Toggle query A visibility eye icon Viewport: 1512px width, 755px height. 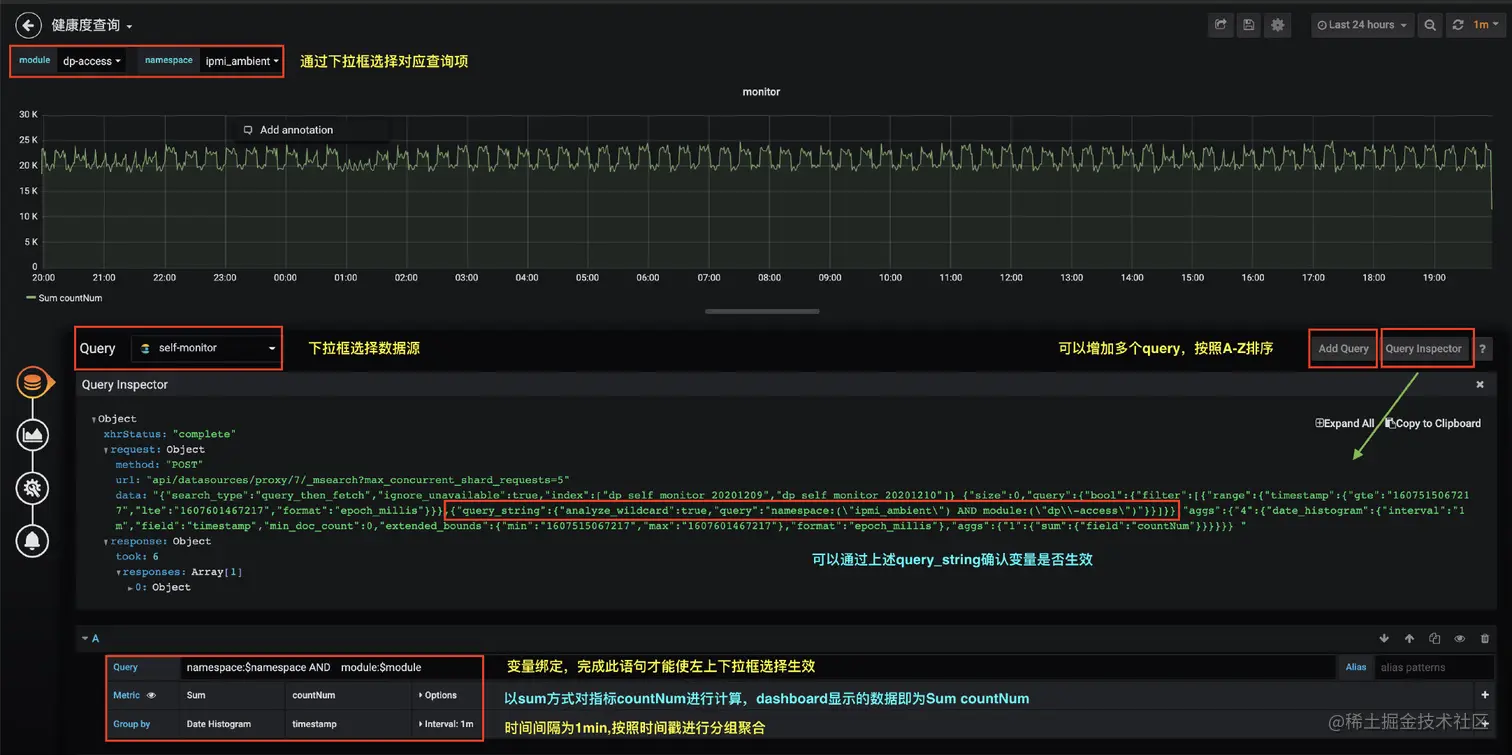(1459, 638)
